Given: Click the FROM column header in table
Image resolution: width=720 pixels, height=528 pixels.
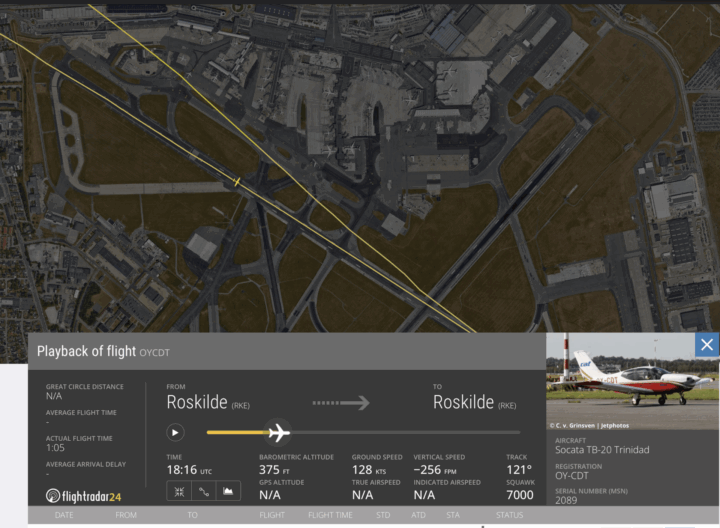Looking at the screenshot, I should click(126, 515).
